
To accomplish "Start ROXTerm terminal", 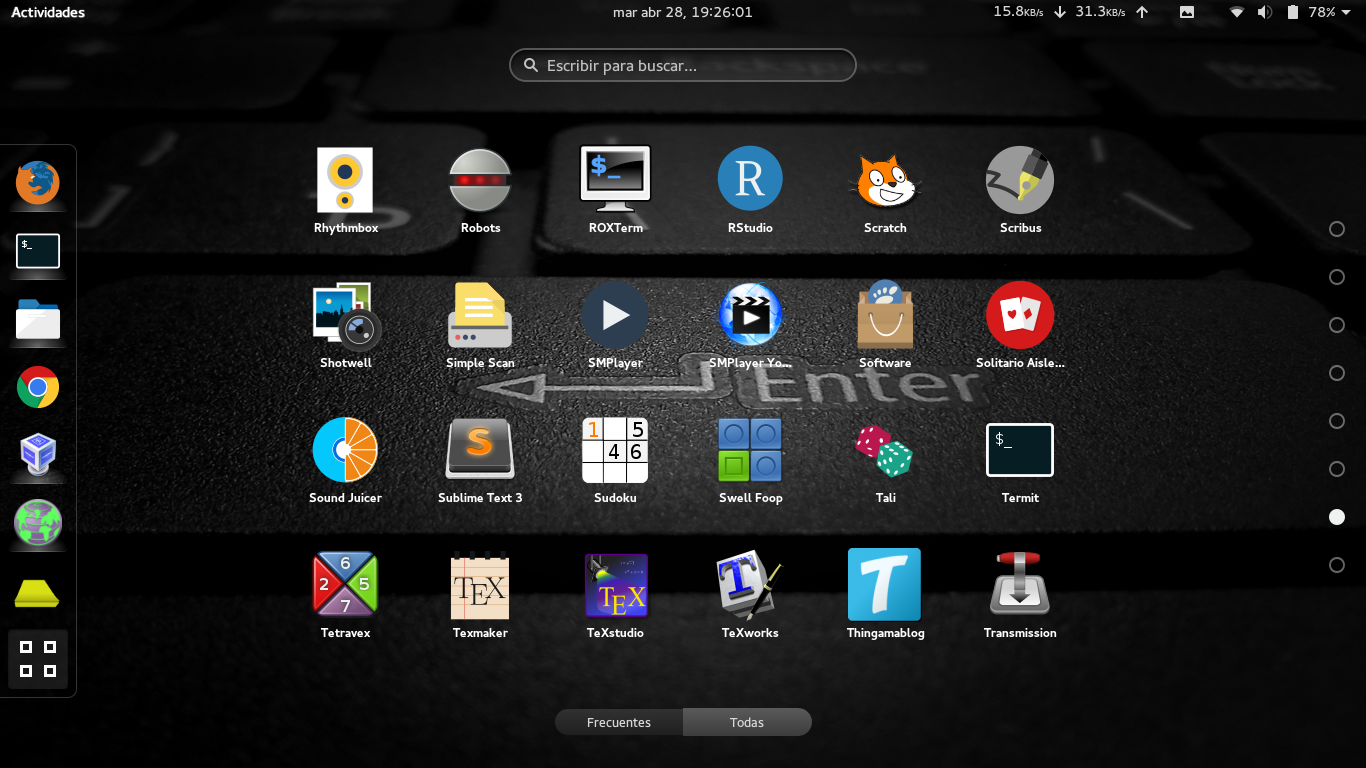I will (x=615, y=179).
